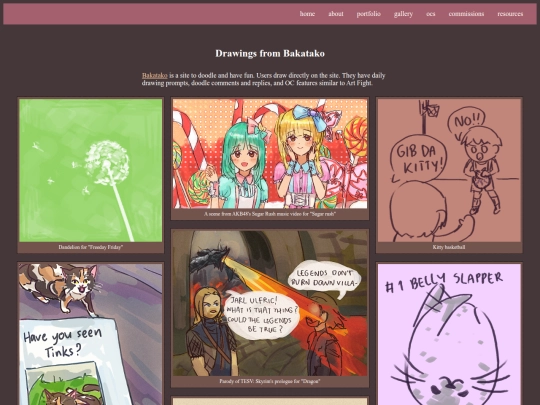View the 'Have you seen Tinks?' cat drawing
The height and width of the screenshot is (405, 540).
click(91, 334)
